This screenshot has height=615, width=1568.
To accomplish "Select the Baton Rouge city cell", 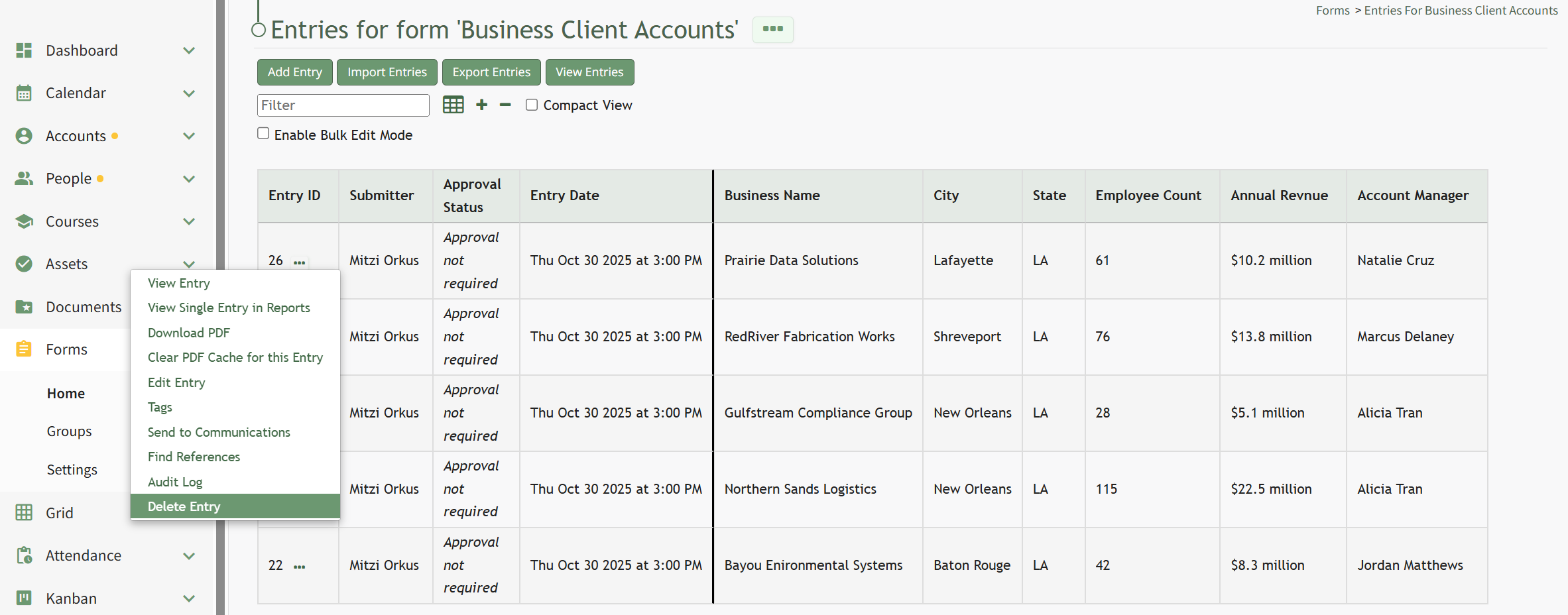I will click(x=972, y=565).
